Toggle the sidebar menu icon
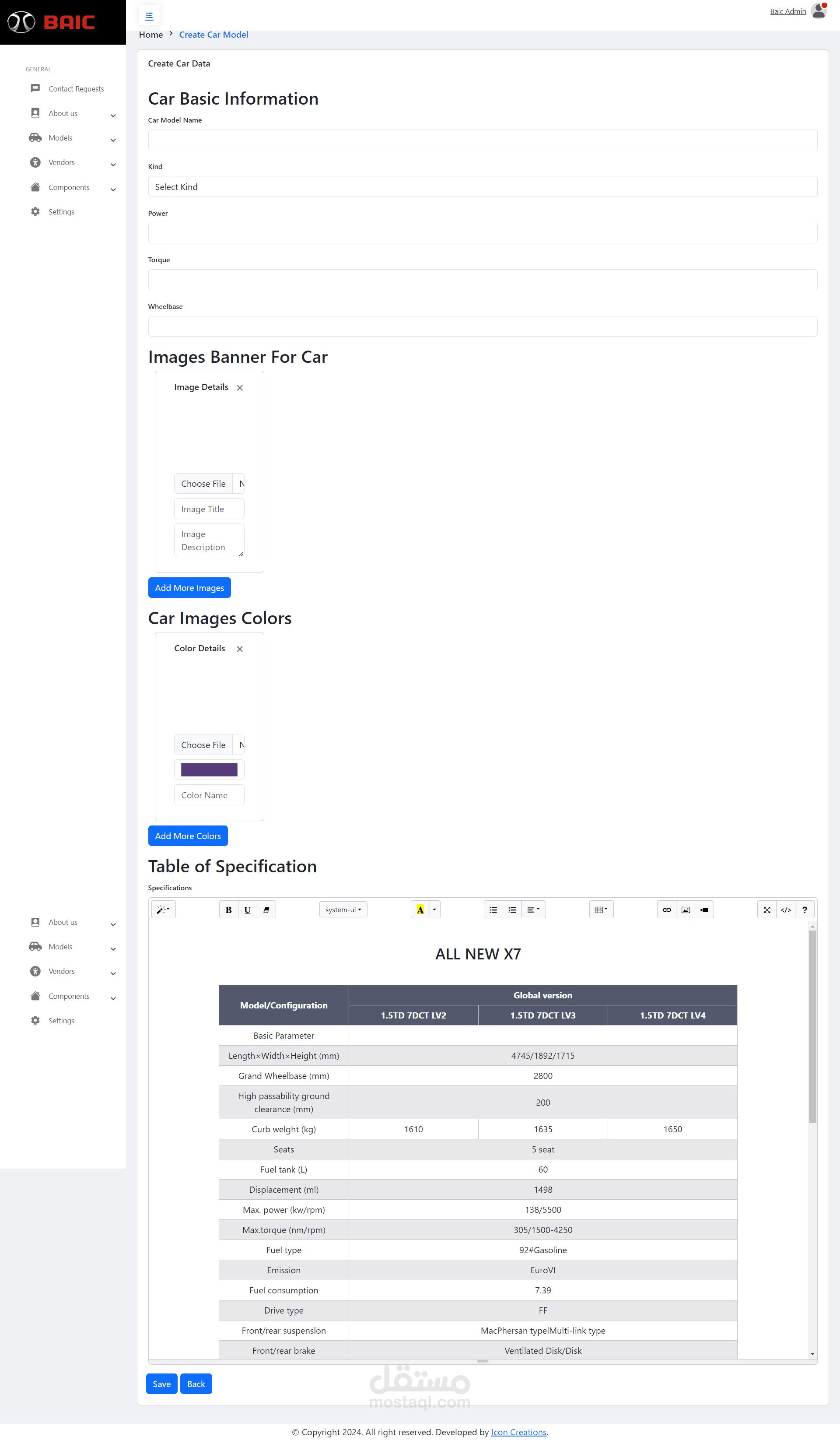 point(149,16)
